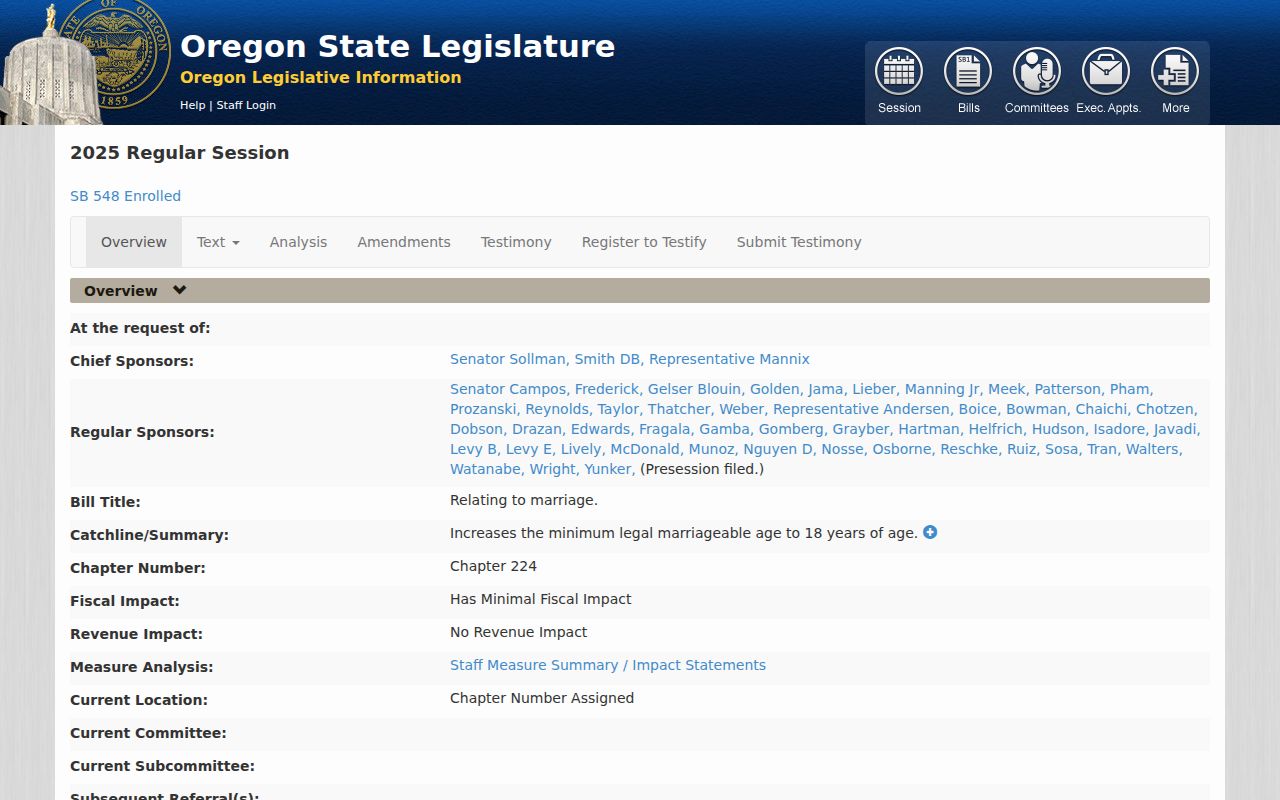1280x800 pixels.
Task: Open Chotzen sponsor link
Action: click(x=1167, y=409)
